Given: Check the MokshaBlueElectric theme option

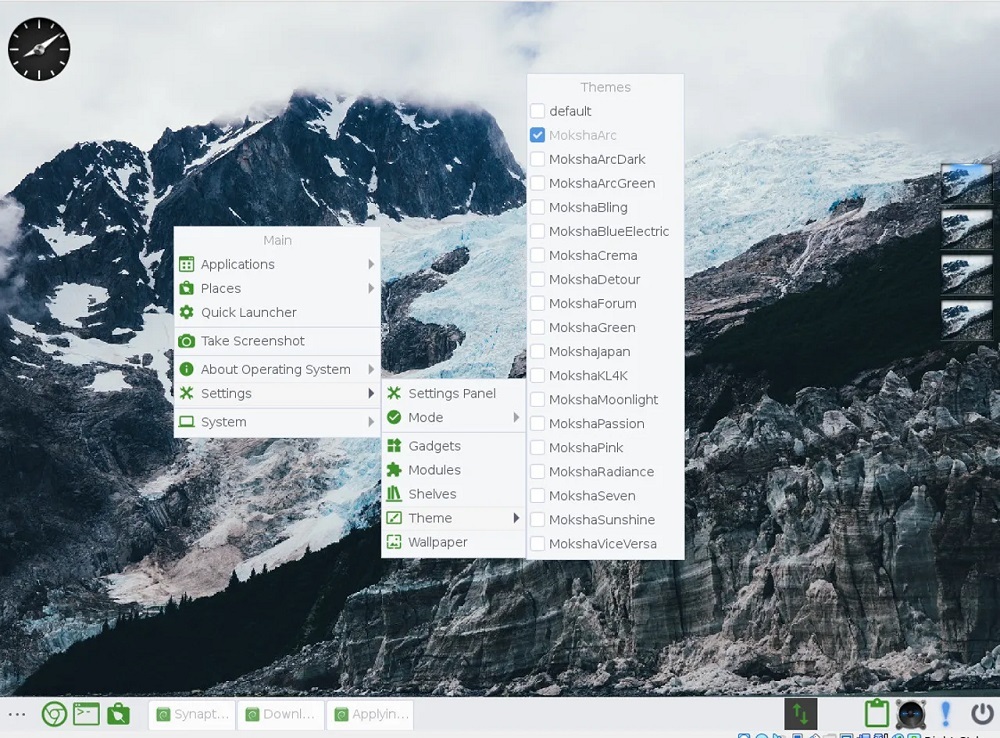Looking at the screenshot, I should pyautogui.click(x=538, y=231).
